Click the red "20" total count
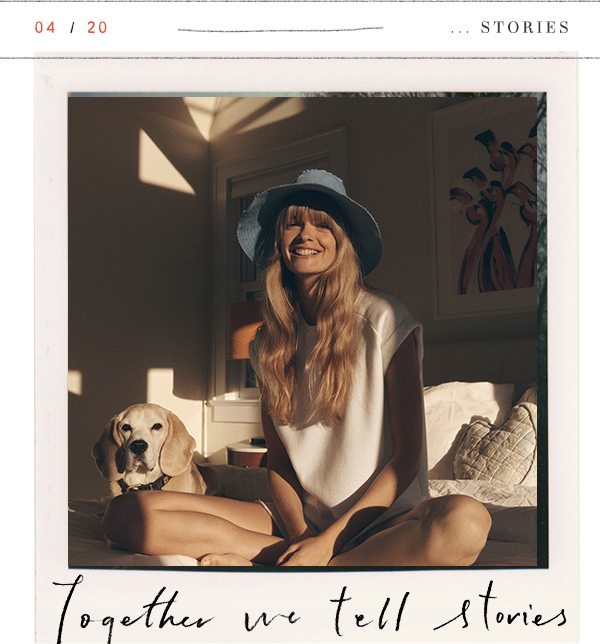This screenshot has width=600, height=644. click(x=97, y=28)
